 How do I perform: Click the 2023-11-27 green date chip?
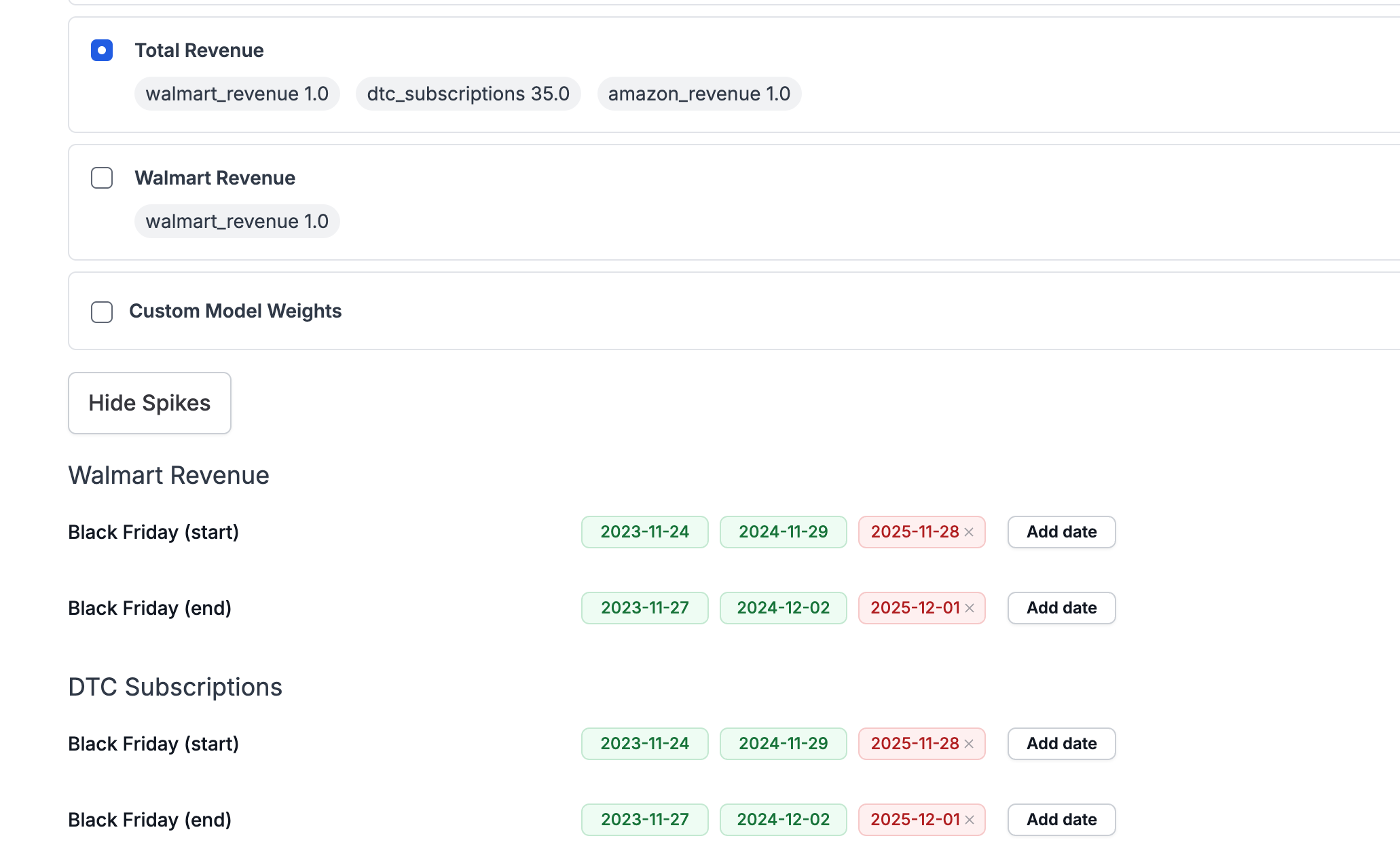click(x=644, y=608)
